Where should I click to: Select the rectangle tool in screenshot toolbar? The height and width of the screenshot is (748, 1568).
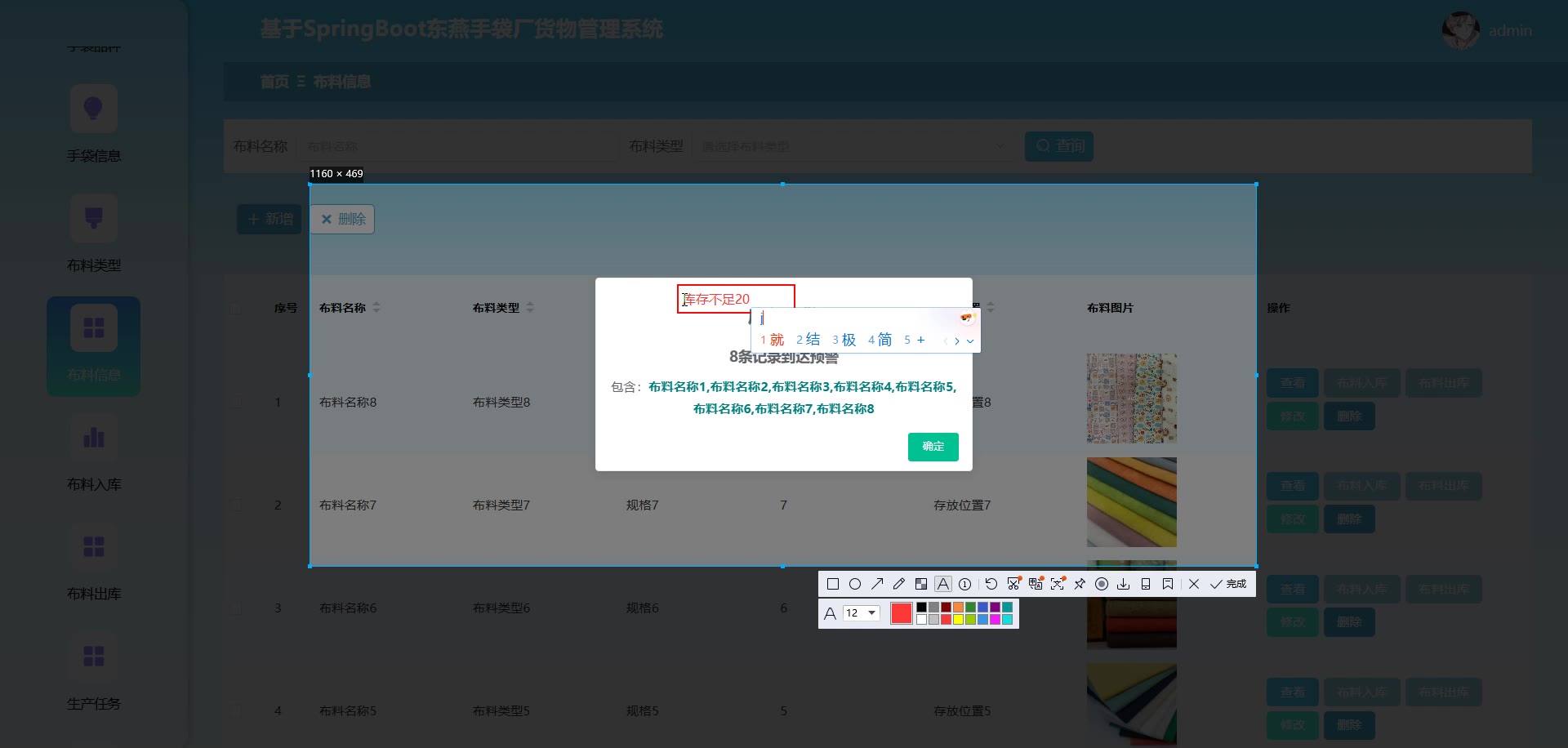pos(833,584)
